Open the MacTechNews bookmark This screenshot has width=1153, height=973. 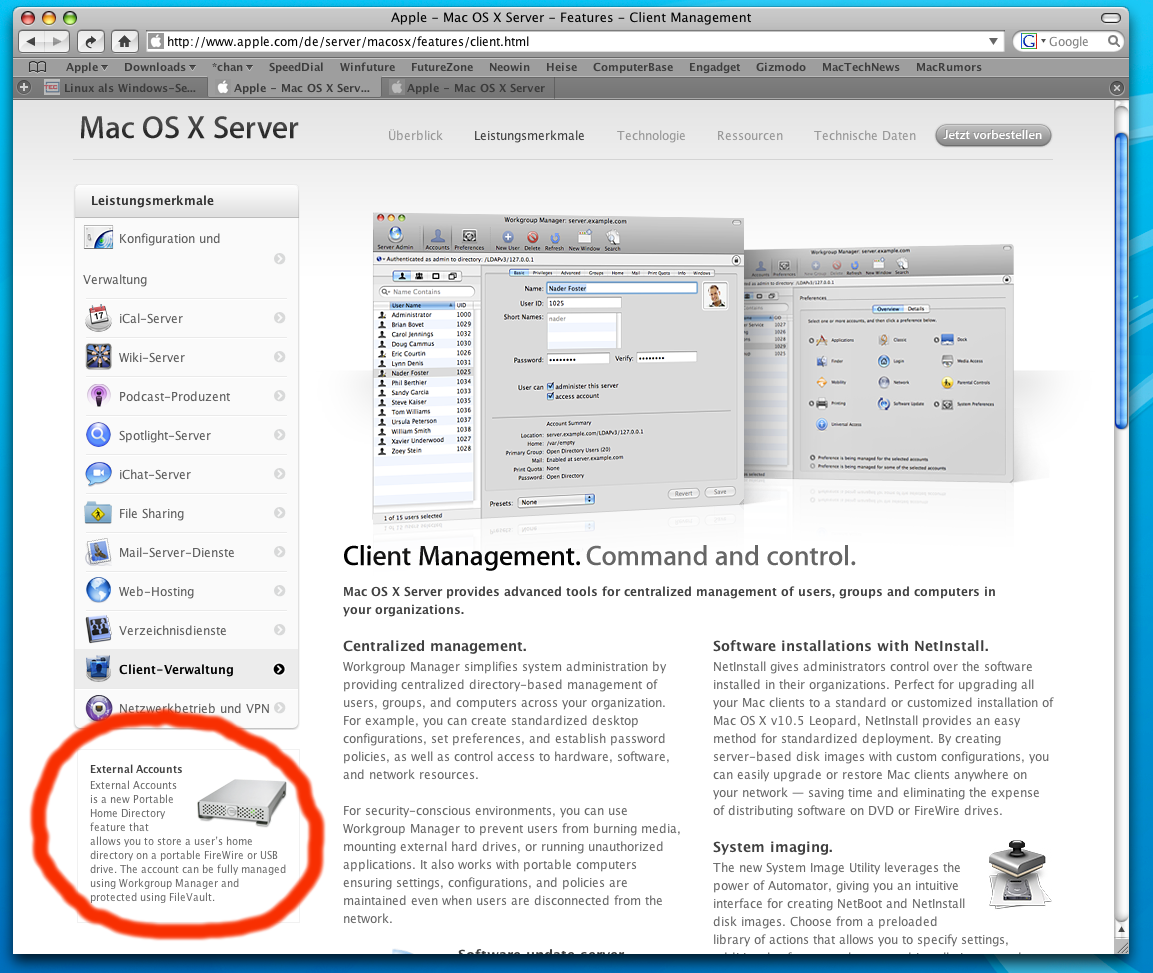[x=860, y=67]
